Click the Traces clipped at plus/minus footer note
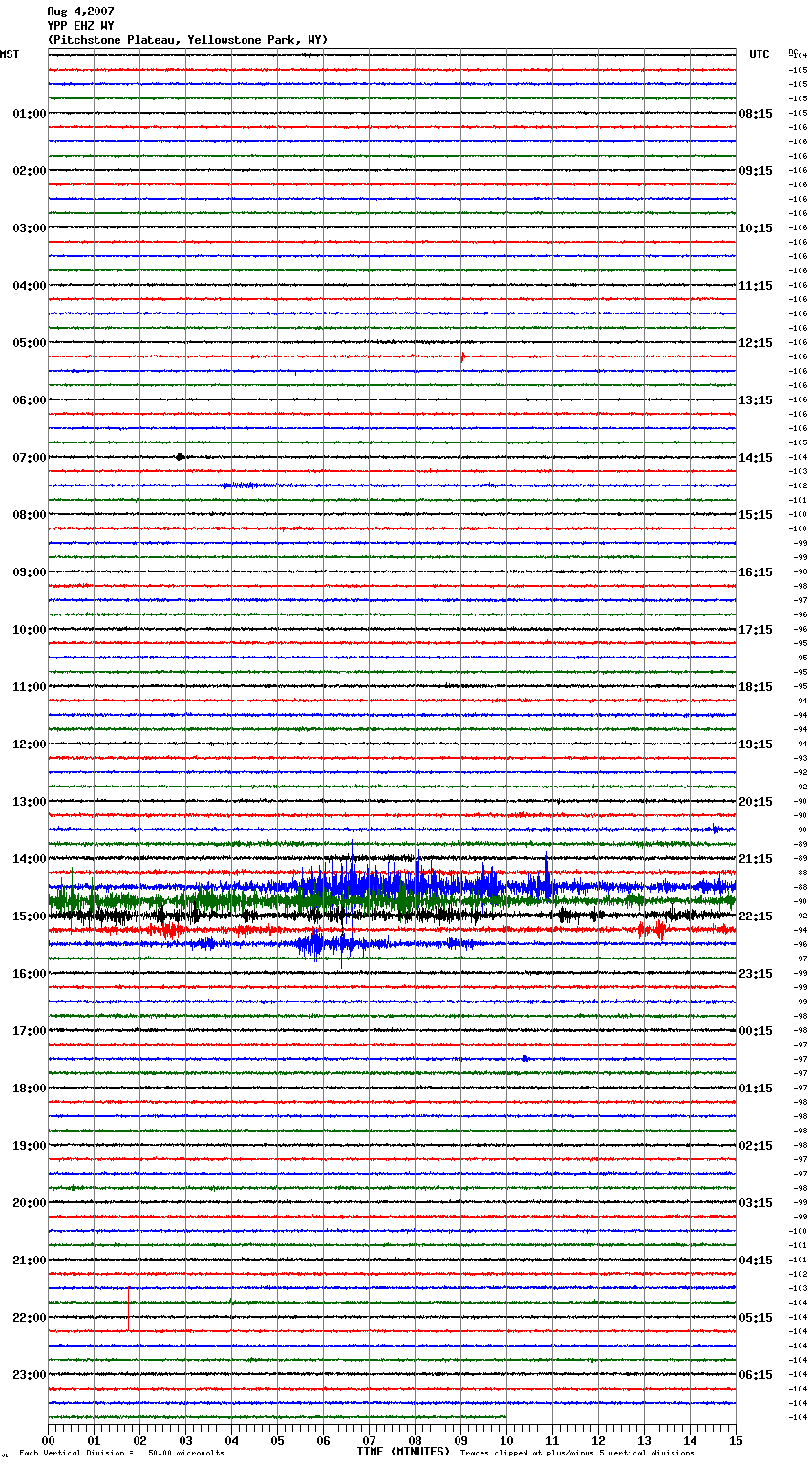812x1466 pixels. click(x=577, y=1454)
